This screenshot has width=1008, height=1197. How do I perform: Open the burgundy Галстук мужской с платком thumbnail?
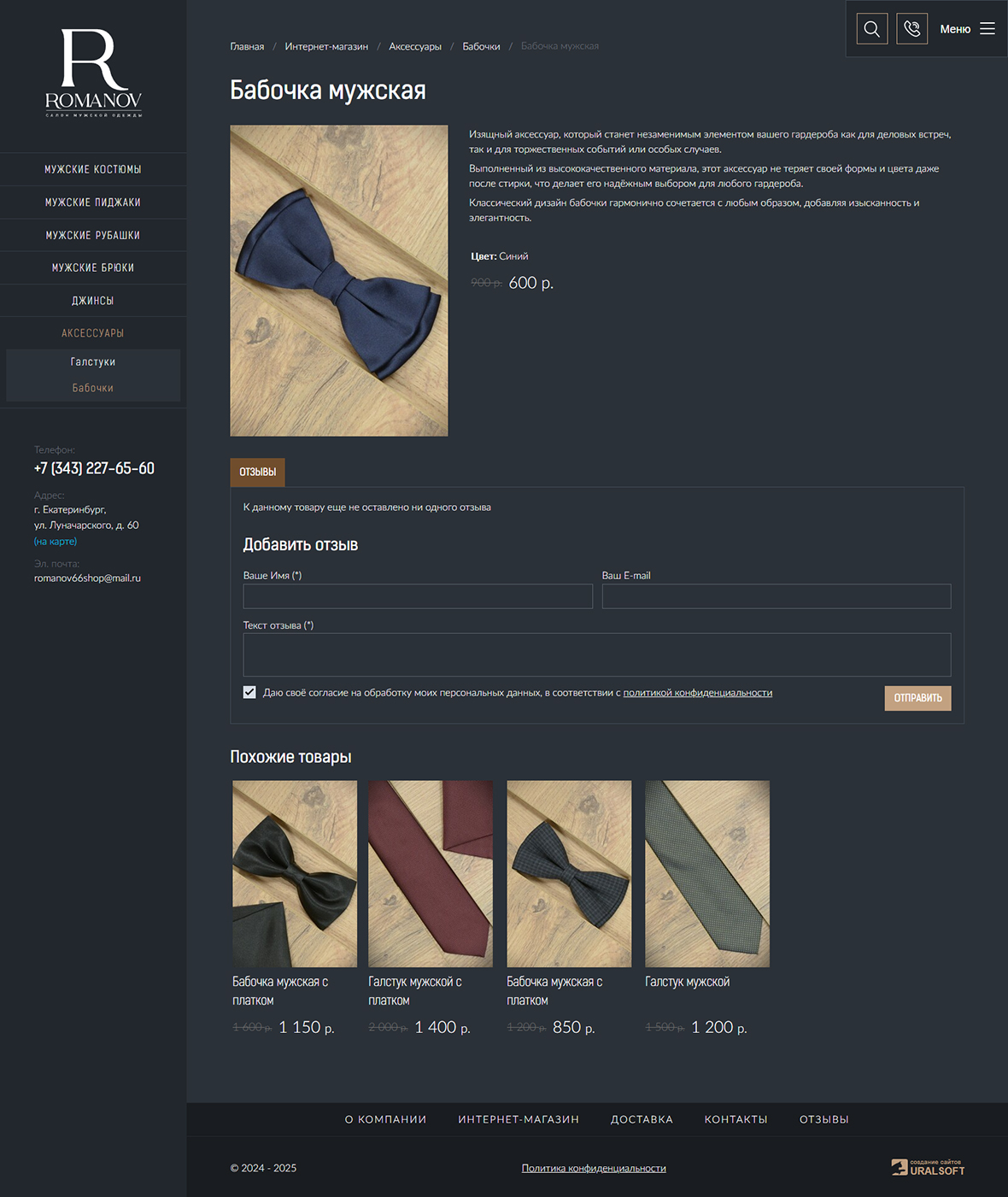(x=431, y=873)
